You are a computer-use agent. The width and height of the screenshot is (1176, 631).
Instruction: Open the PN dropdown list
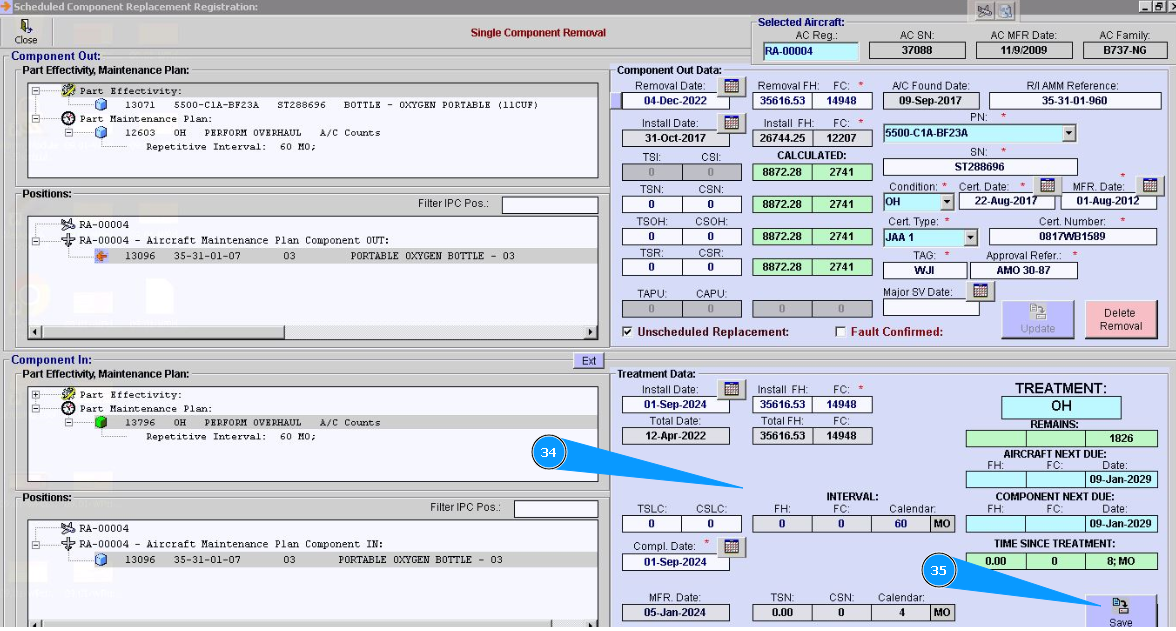pyautogui.click(x=1068, y=133)
